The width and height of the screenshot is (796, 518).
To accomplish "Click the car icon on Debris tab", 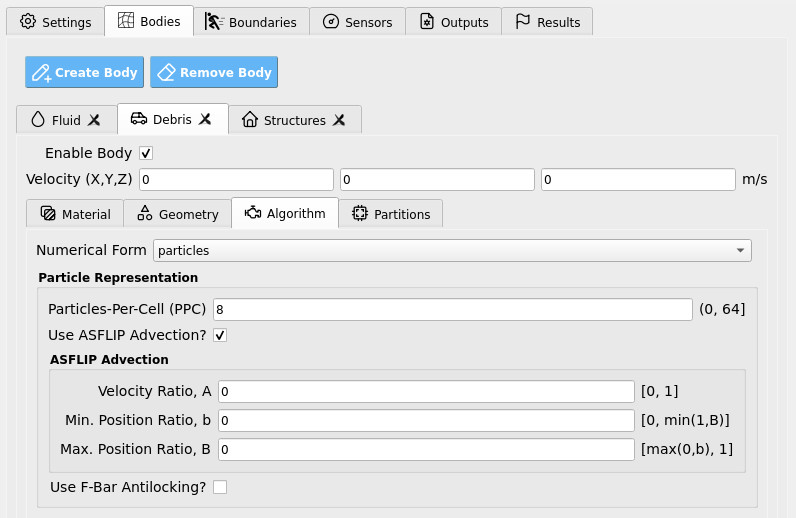I will coord(139,118).
